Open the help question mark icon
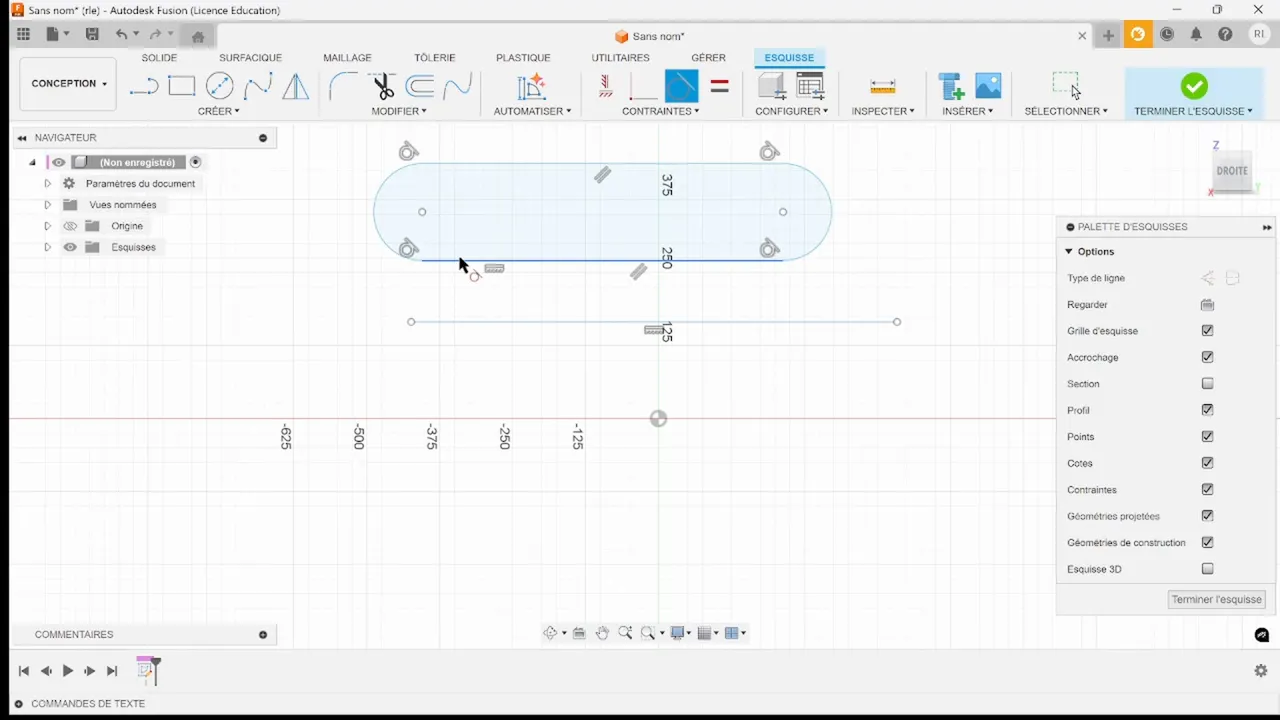This screenshot has width=1280, height=720. coord(1225,34)
